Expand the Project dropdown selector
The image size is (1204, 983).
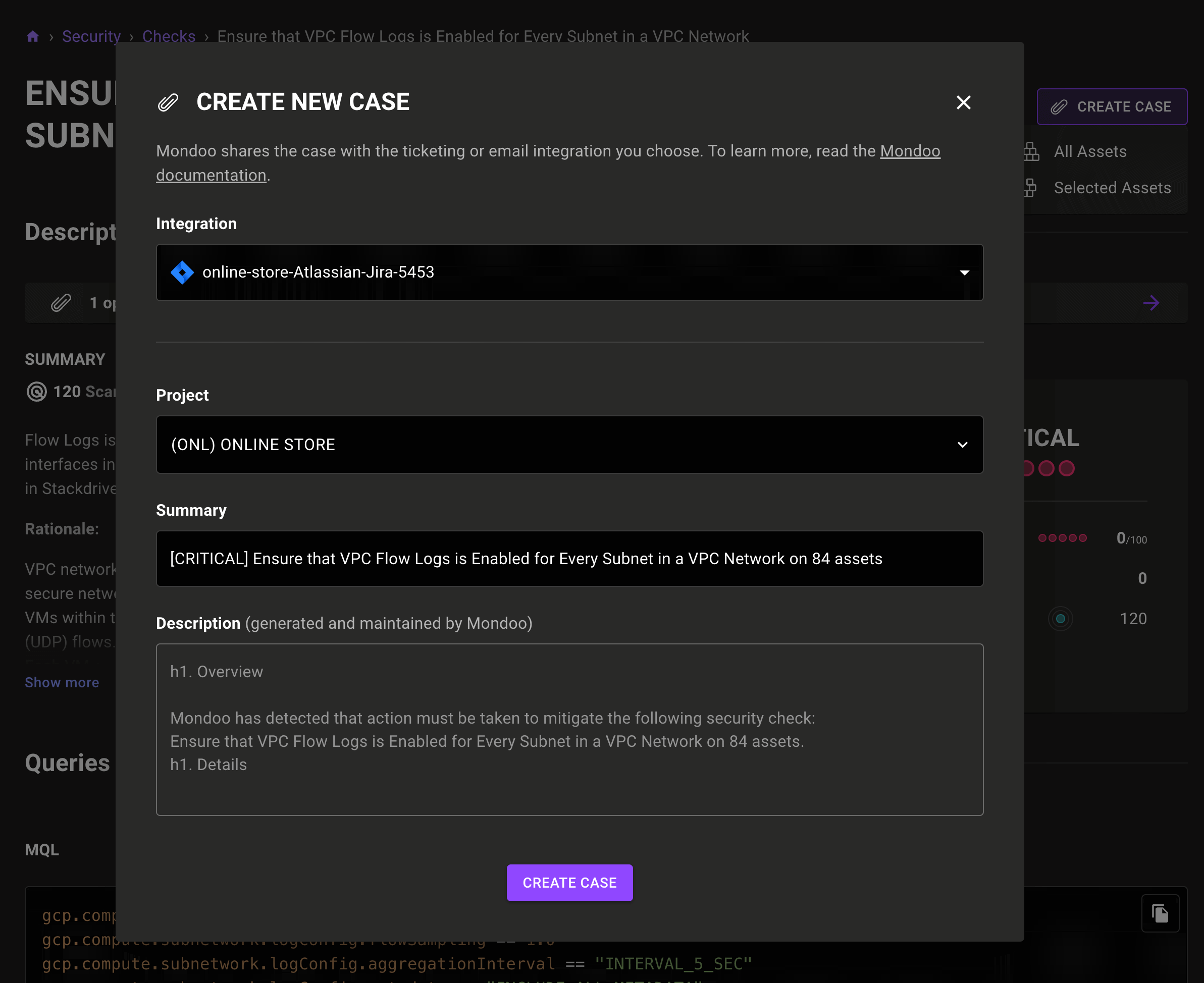569,444
